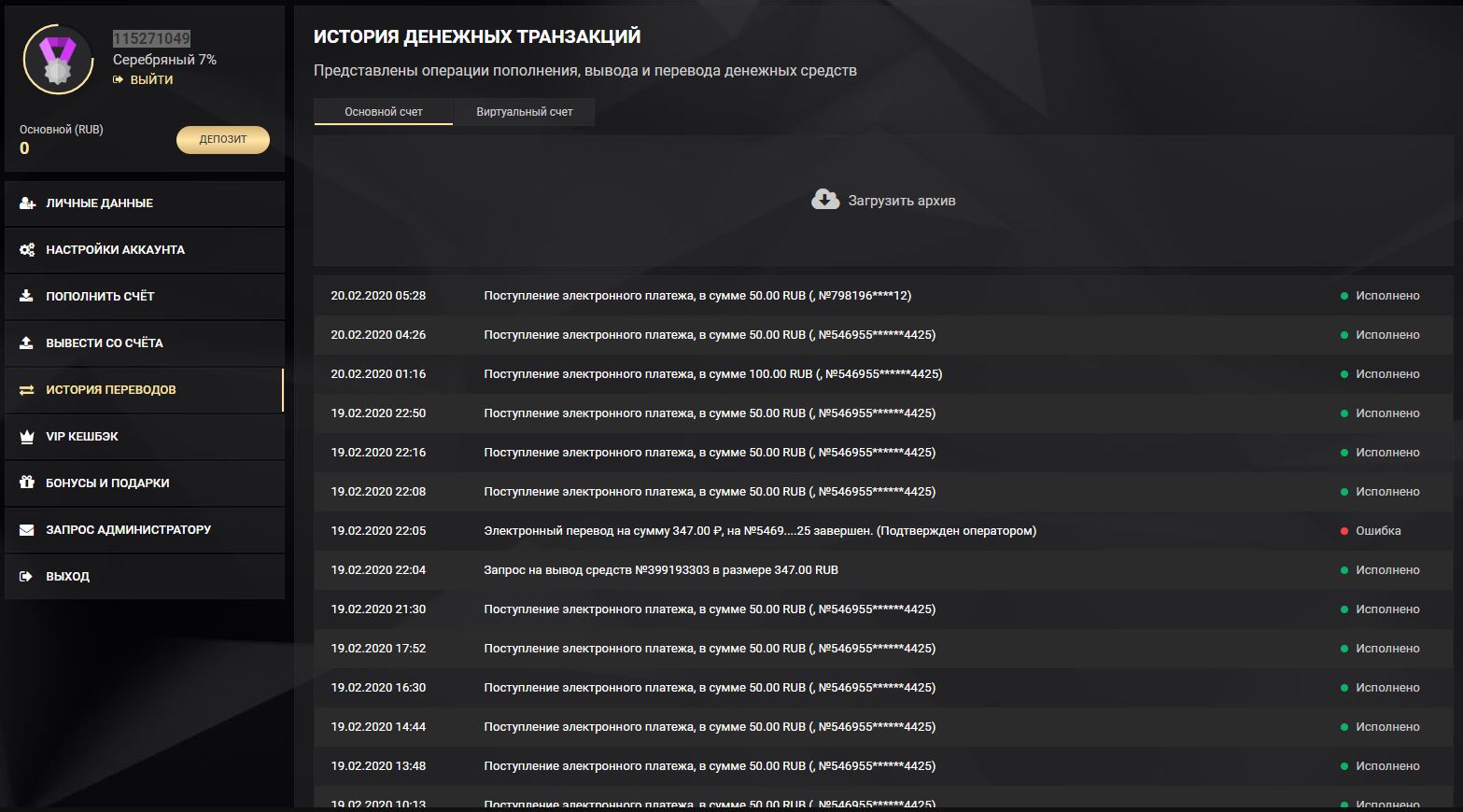Click the date 19.02.2020 22:16
The width and height of the screenshot is (1463, 812).
[378, 453]
